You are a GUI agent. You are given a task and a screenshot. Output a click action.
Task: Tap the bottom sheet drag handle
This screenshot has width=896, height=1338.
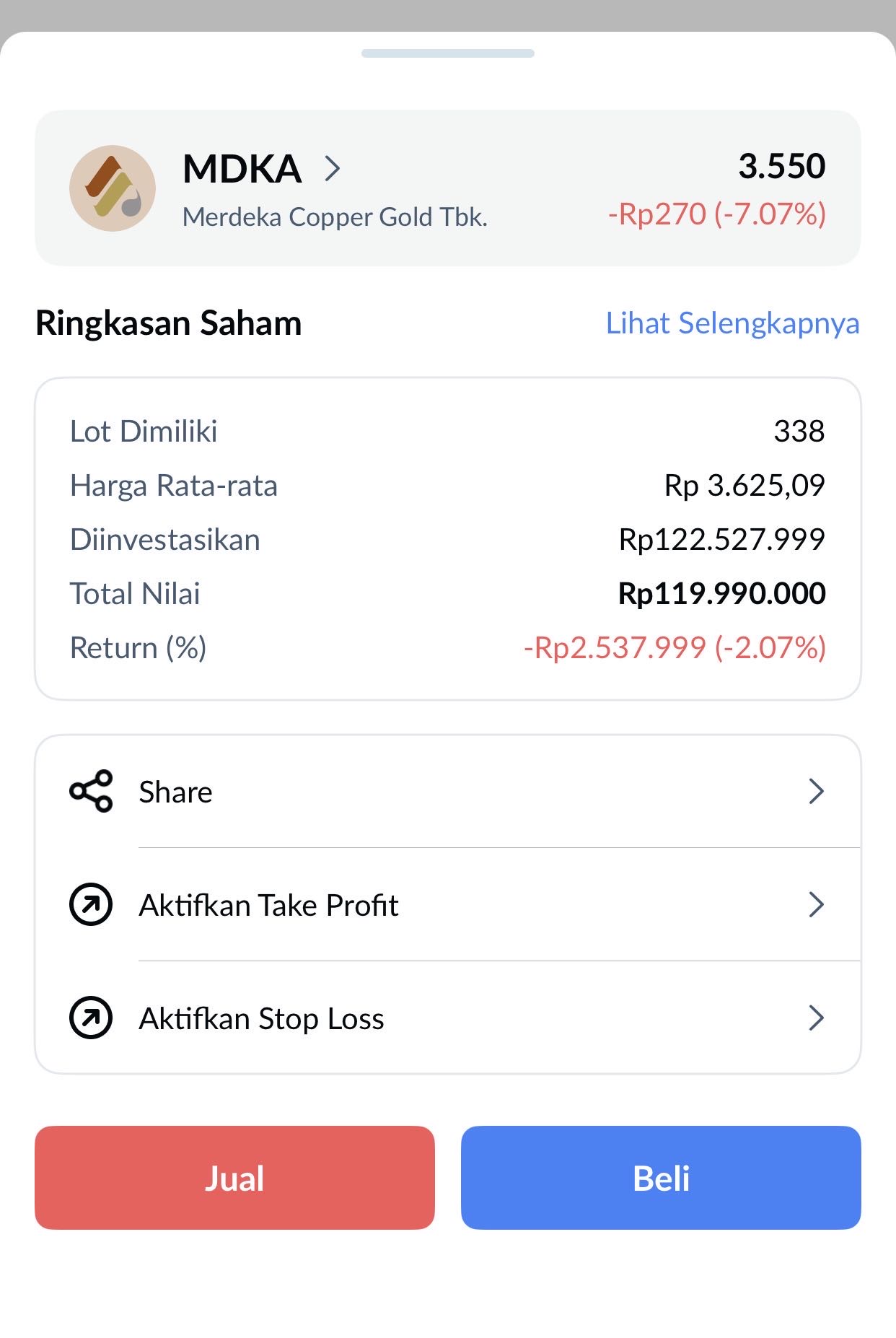pos(448,53)
